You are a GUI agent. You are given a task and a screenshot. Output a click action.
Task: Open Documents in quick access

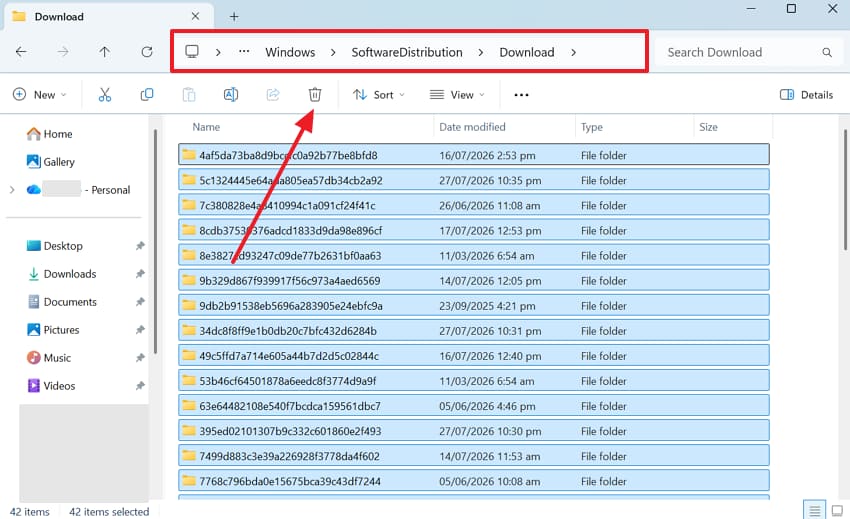coord(62,302)
